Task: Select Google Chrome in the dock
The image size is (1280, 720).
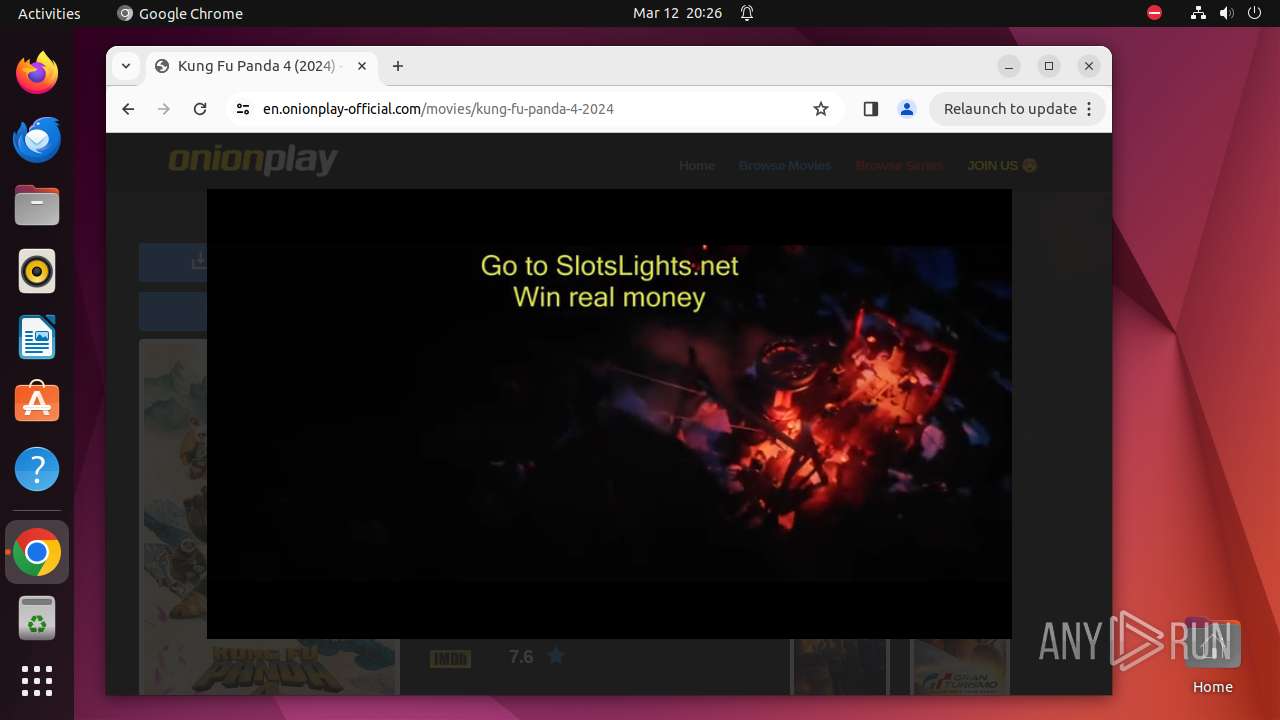Action: pos(37,552)
